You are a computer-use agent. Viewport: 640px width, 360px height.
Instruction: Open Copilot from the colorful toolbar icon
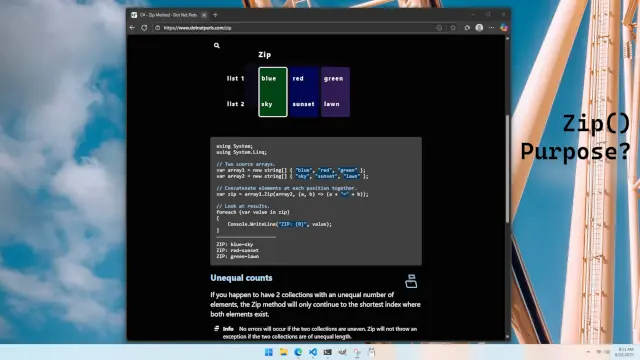click(504, 28)
